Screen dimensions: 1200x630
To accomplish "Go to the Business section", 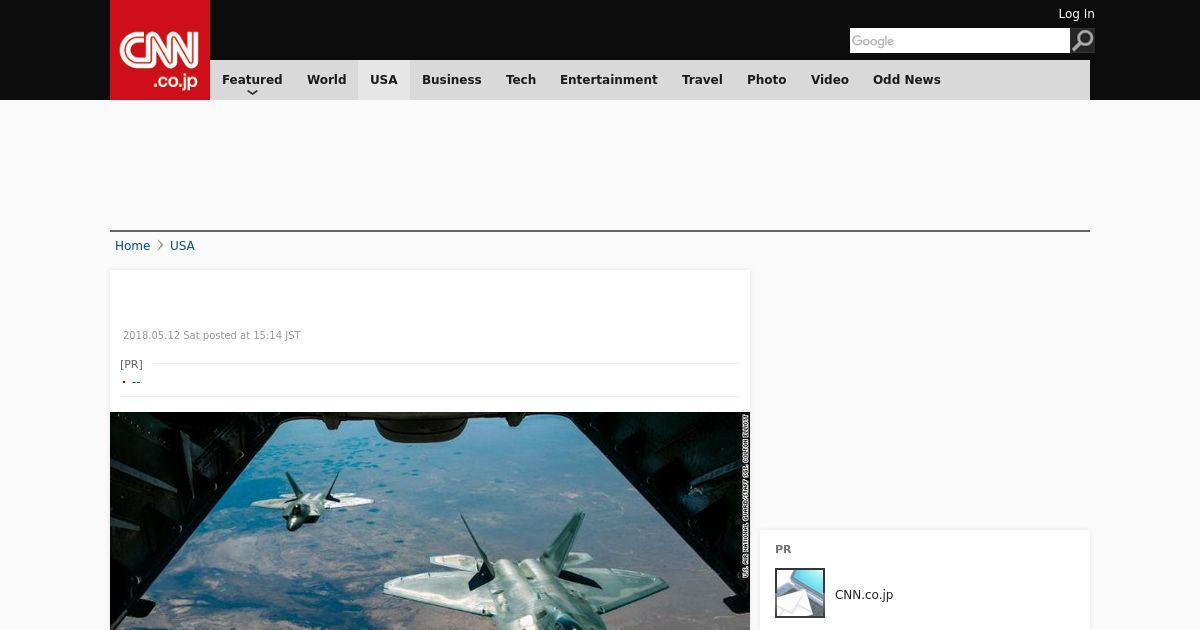I will (452, 80).
